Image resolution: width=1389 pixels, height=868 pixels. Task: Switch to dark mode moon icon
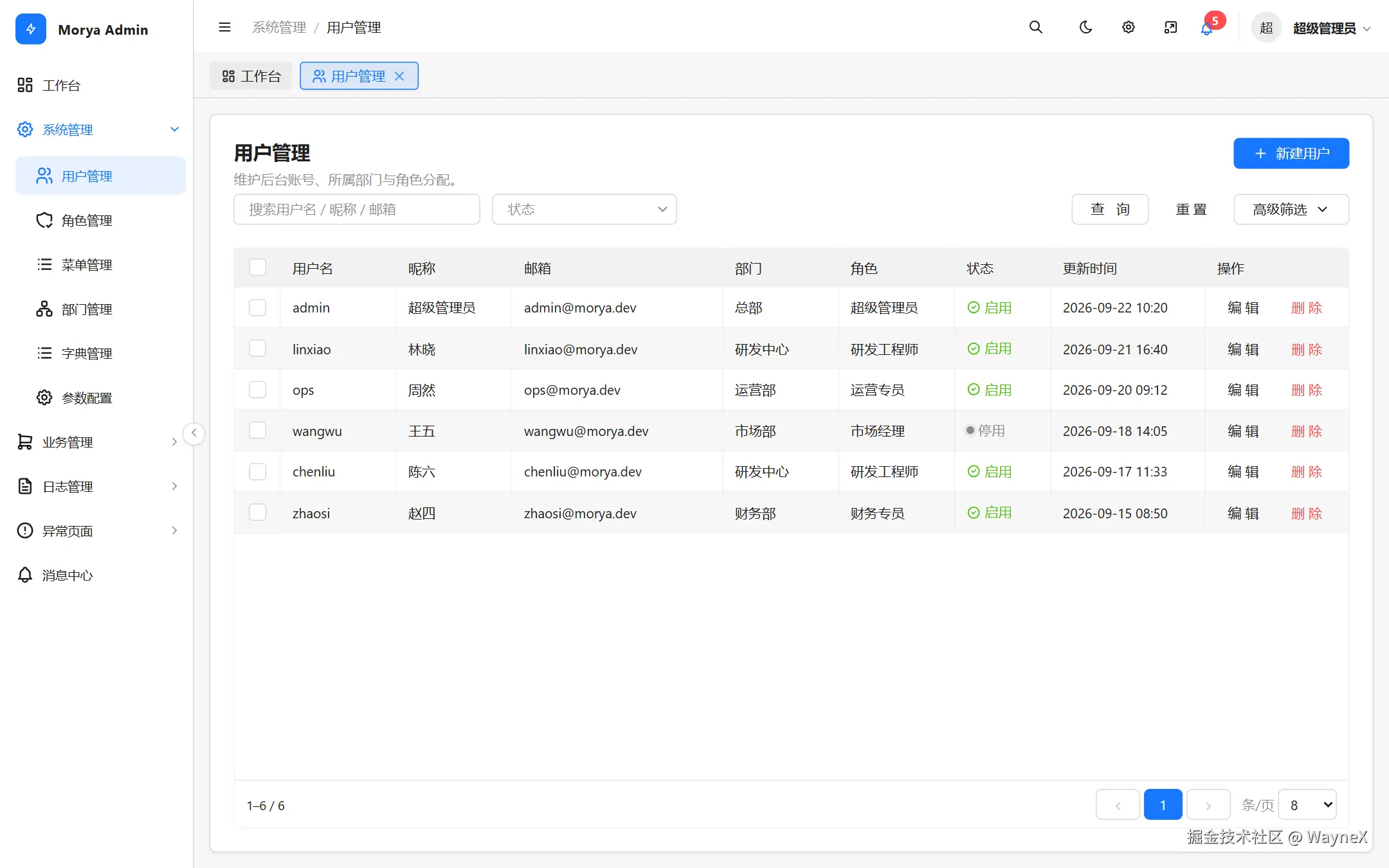pyautogui.click(x=1085, y=27)
